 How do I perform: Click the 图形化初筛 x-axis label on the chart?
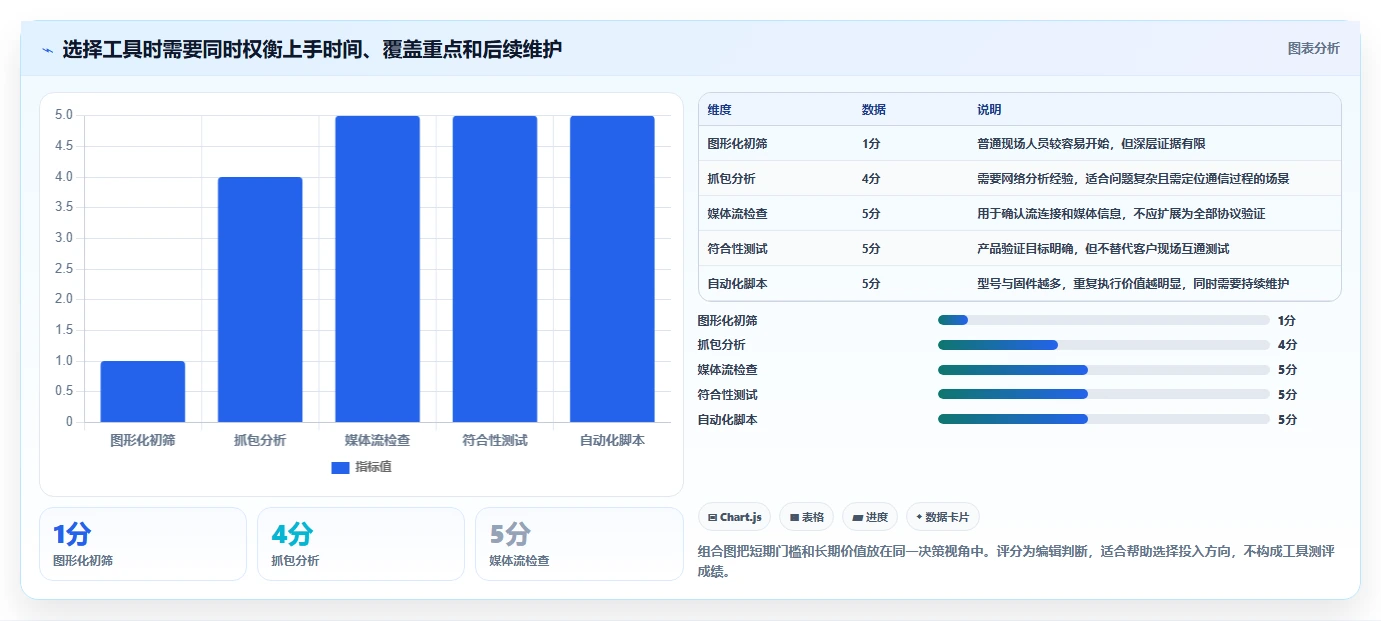pyautogui.click(x=143, y=440)
